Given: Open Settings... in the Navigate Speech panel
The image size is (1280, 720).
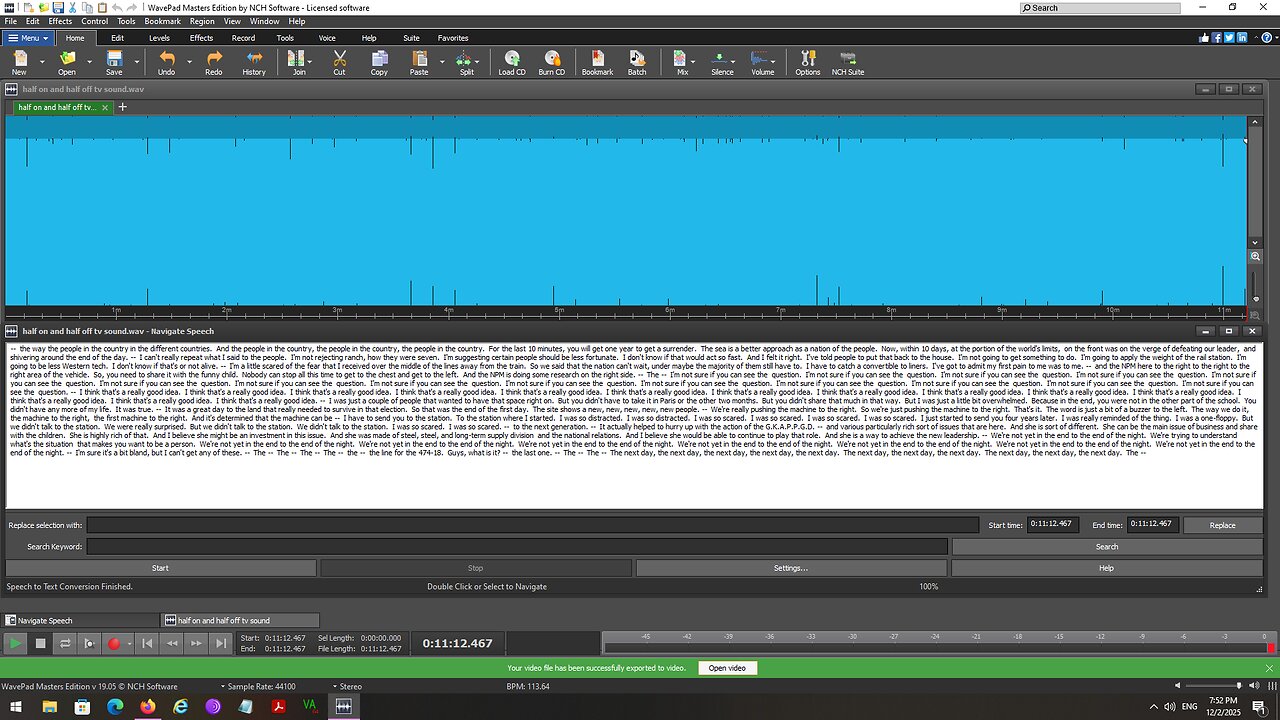Looking at the screenshot, I should tap(791, 568).
